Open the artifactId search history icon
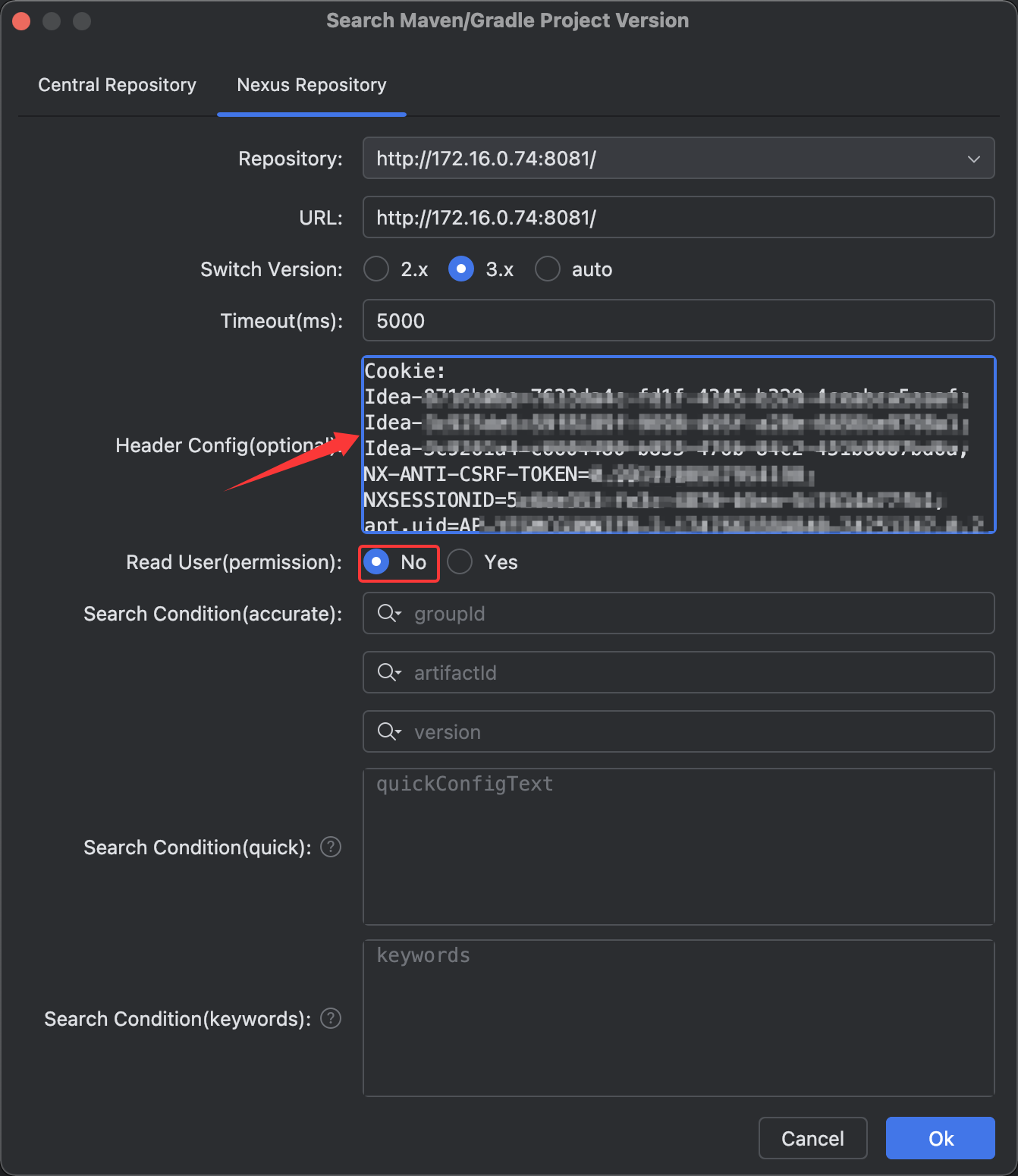Image resolution: width=1018 pixels, height=1176 pixels. pos(389,672)
